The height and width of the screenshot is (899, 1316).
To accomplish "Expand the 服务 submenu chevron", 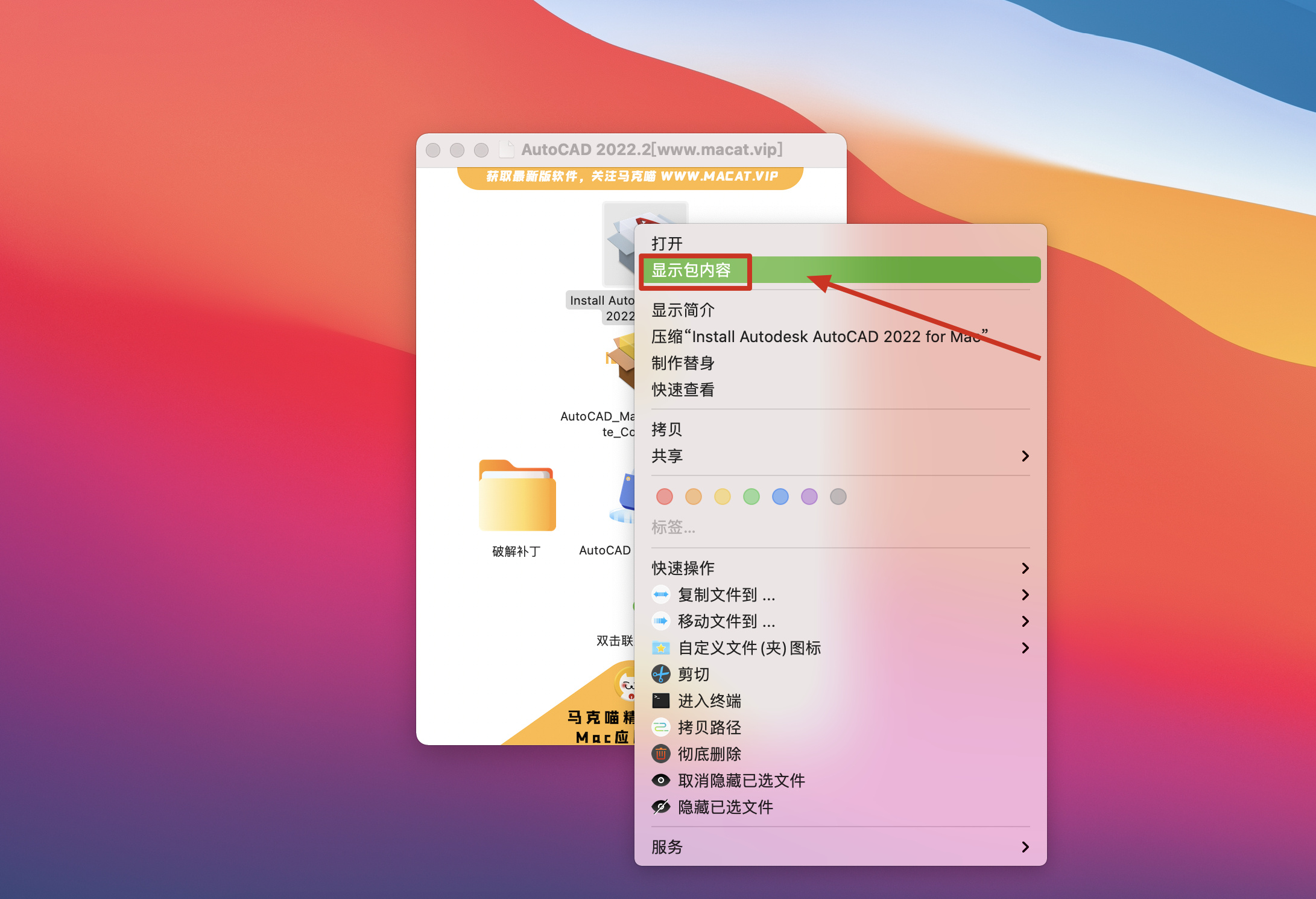I will (x=1025, y=847).
